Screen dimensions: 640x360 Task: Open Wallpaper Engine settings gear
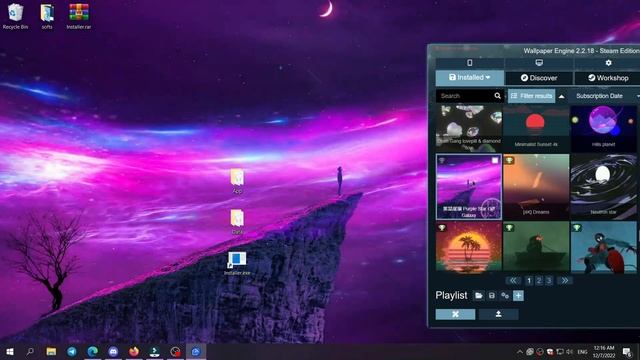tap(608, 63)
